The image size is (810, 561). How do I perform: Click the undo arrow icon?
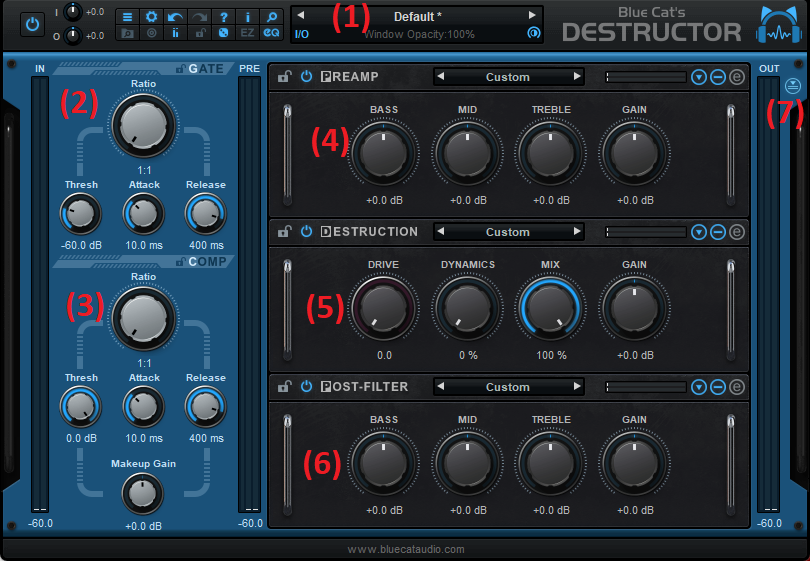pos(175,17)
